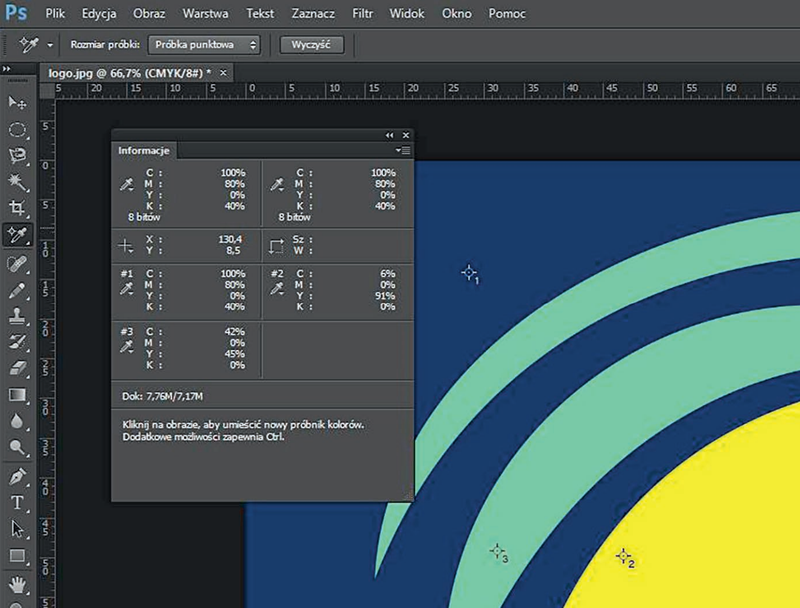Collapse the Informacje panel with double arrows
Image resolution: width=800 pixels, height=608 pixels.
point(389,135)
